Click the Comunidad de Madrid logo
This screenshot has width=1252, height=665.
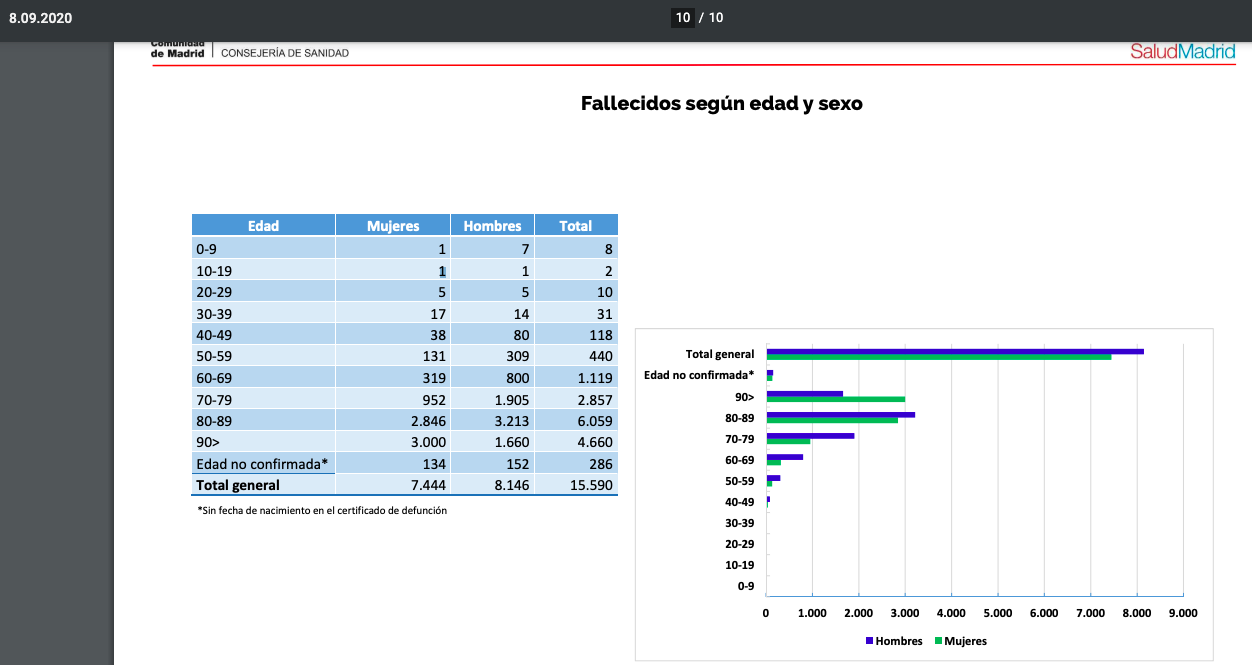(x=178, y=49)
